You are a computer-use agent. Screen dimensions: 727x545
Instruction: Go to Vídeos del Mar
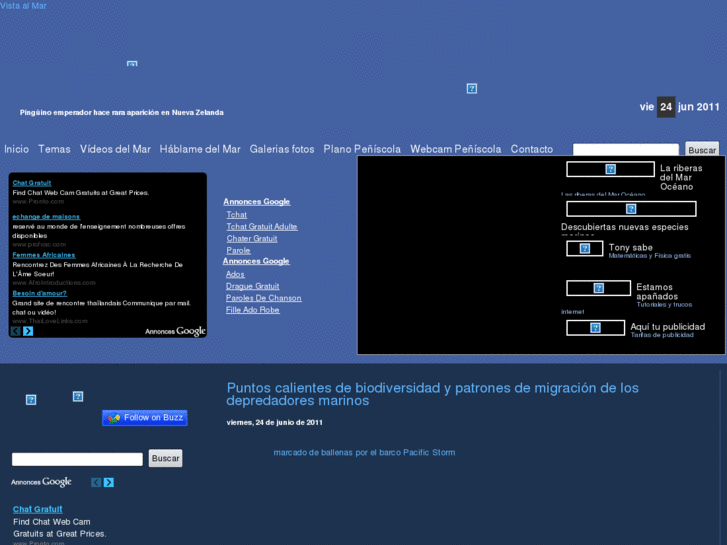[115, 149]
